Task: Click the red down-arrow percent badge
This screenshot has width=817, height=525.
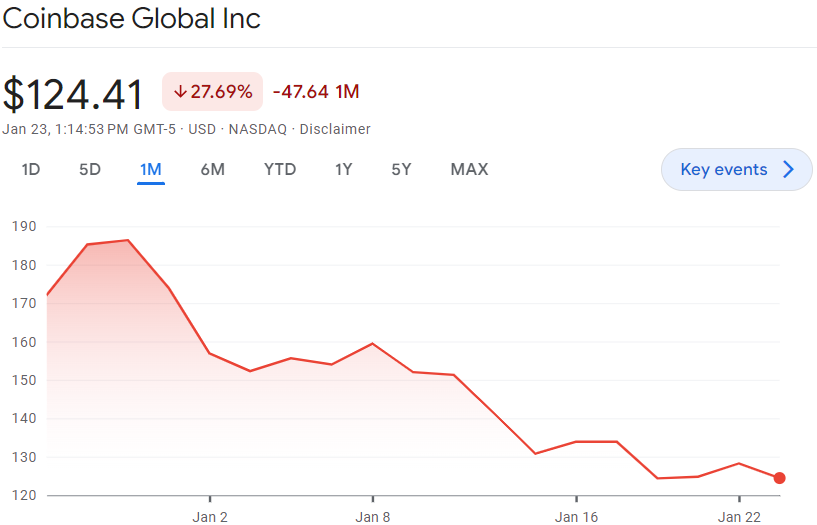Action: pyautogui.click(x=212, y=92)
